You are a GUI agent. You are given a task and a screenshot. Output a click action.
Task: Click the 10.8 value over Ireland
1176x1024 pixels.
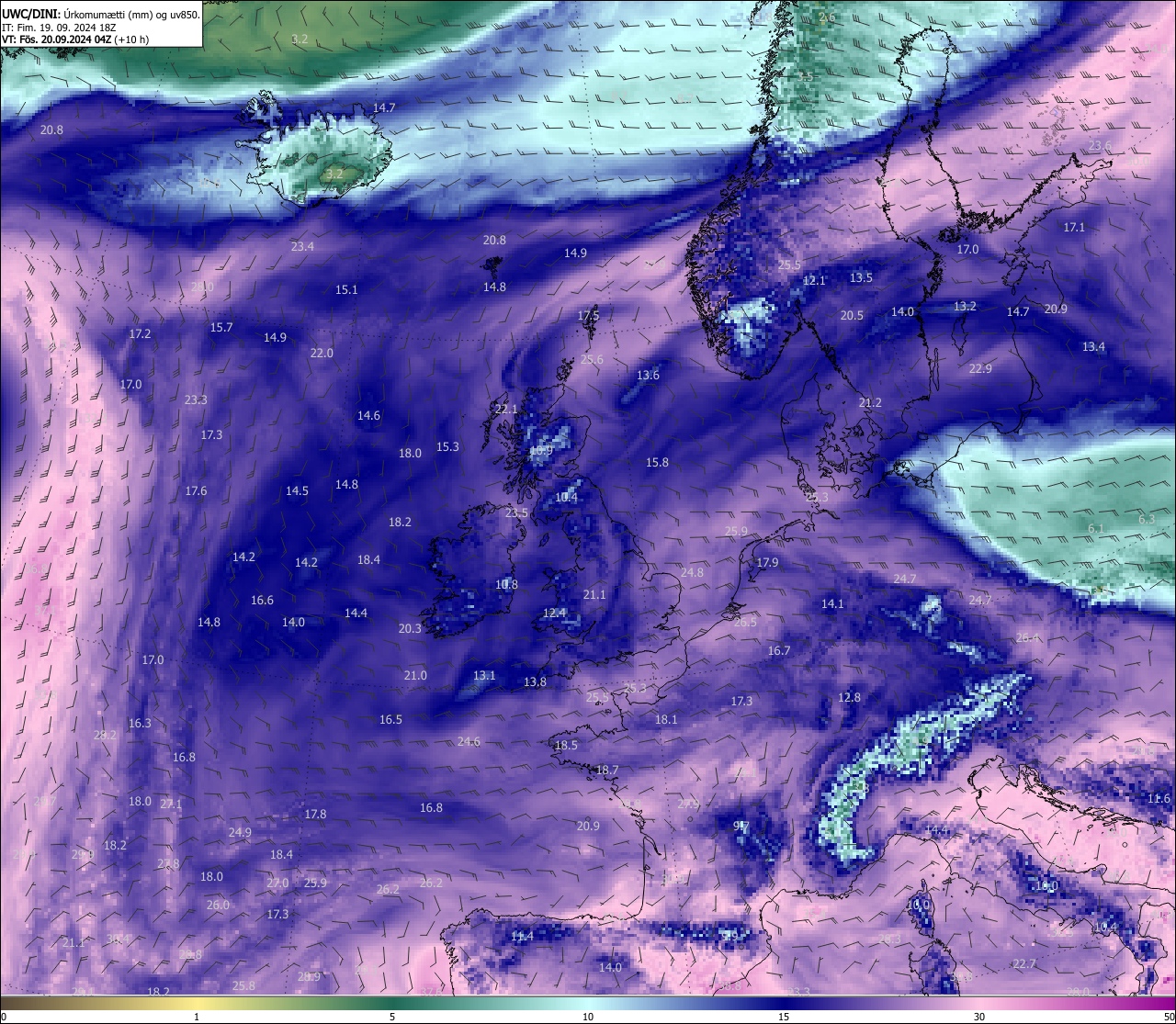pyautogui.click(x=506, y=584)
